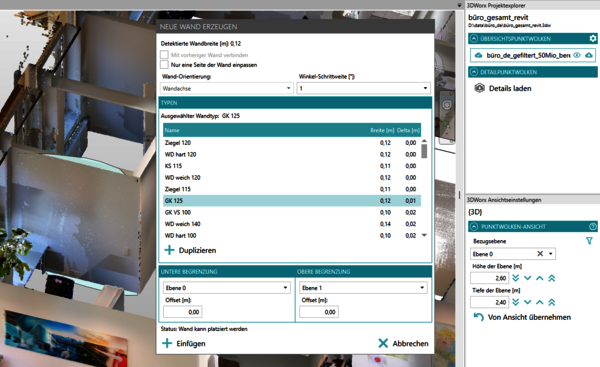Open Obere Begrenzung Ebene 1 dropdown
The height and width of the screenshot is (367, 600).
[x=363, y=288]
